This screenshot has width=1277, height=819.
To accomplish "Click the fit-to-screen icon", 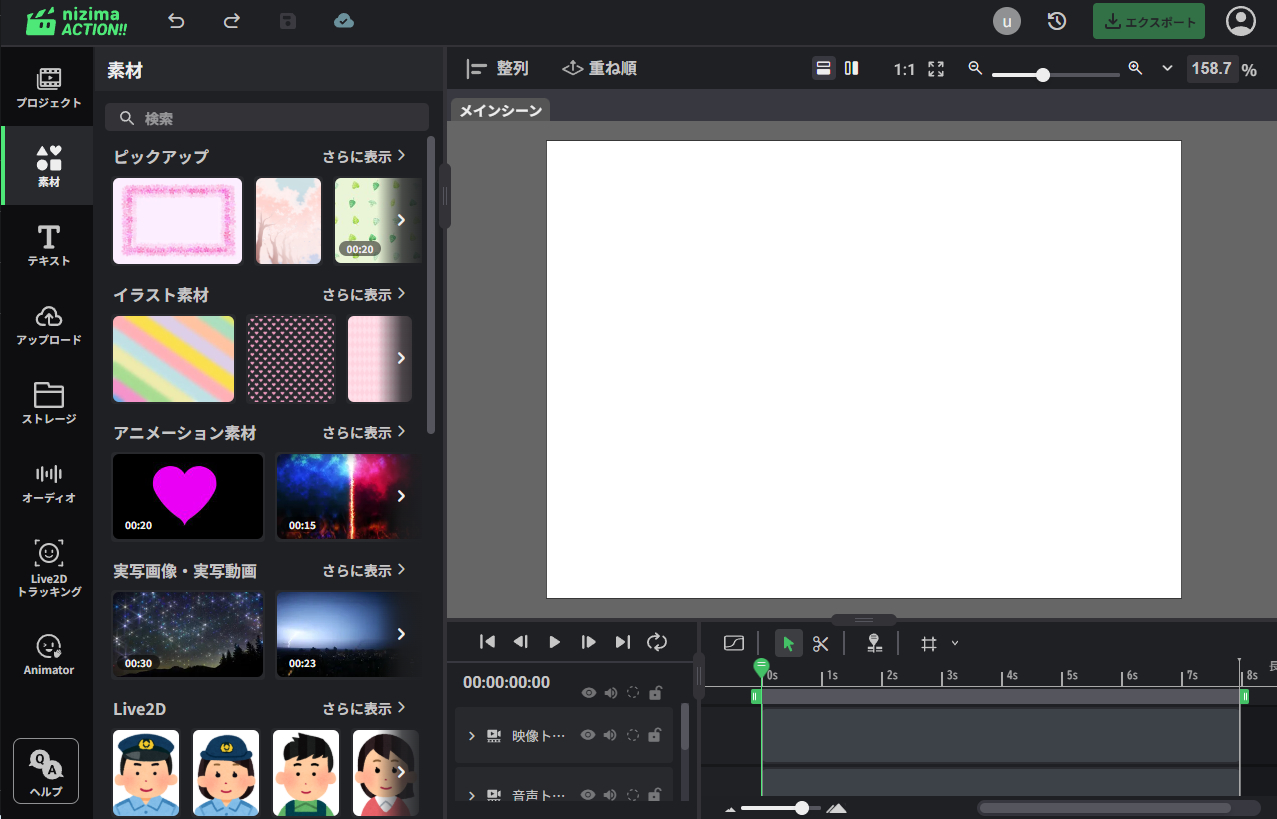I will (936, 69).
